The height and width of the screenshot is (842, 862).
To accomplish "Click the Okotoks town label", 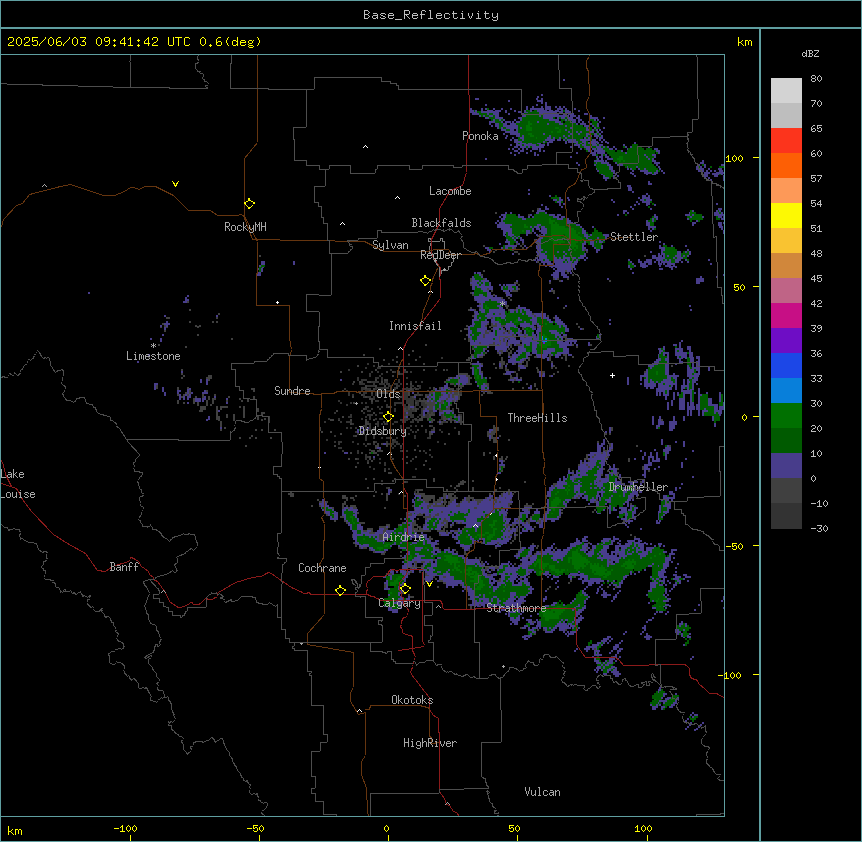I will point(412,700).
